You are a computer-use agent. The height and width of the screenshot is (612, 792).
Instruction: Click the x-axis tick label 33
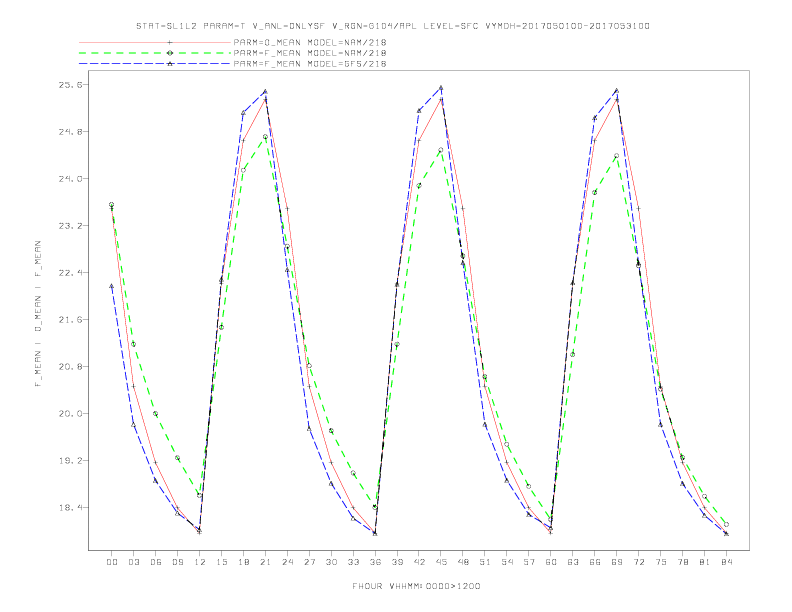click(x=353, y=562)
